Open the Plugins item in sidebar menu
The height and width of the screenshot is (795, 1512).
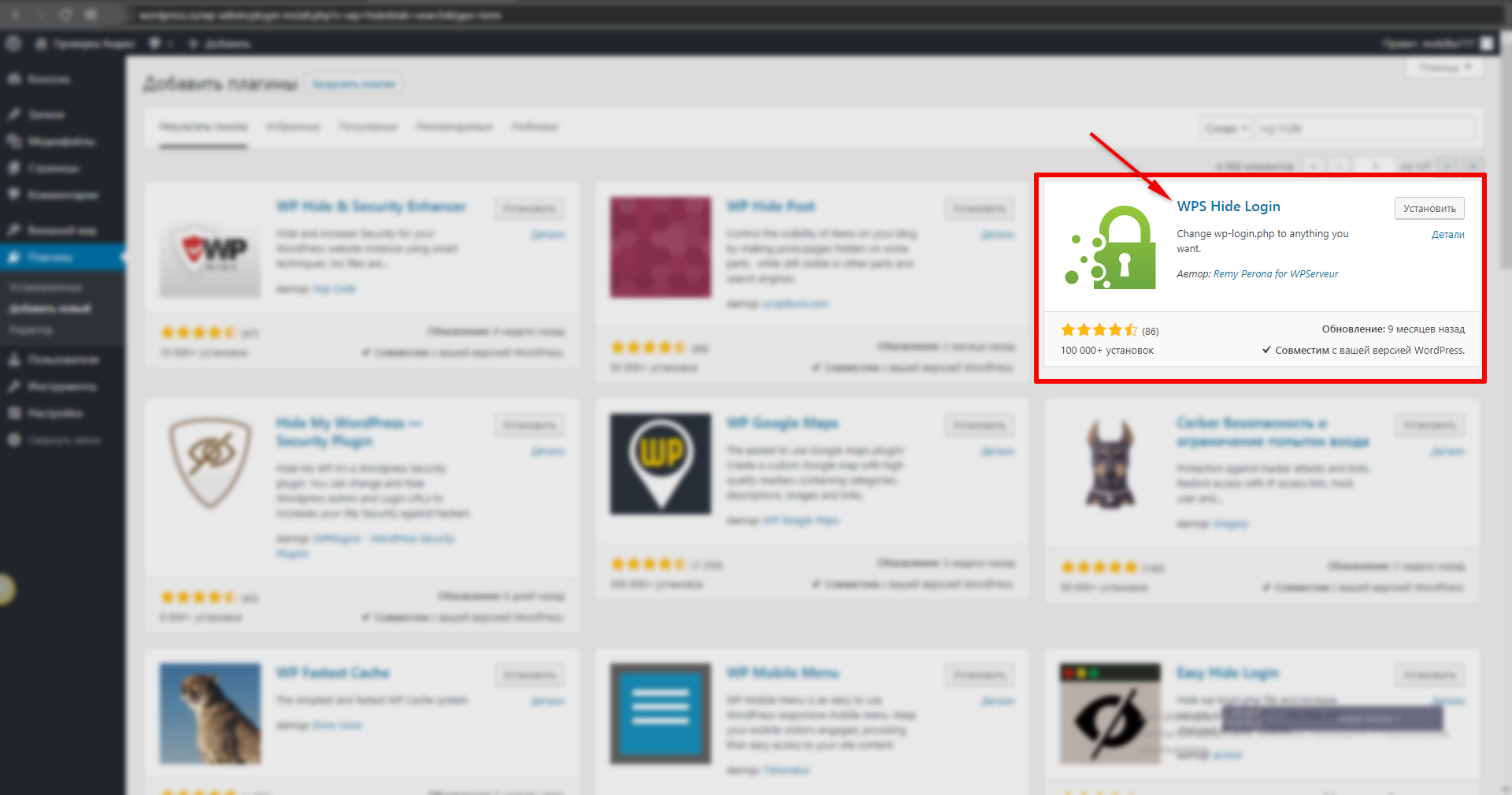point(50,257)
